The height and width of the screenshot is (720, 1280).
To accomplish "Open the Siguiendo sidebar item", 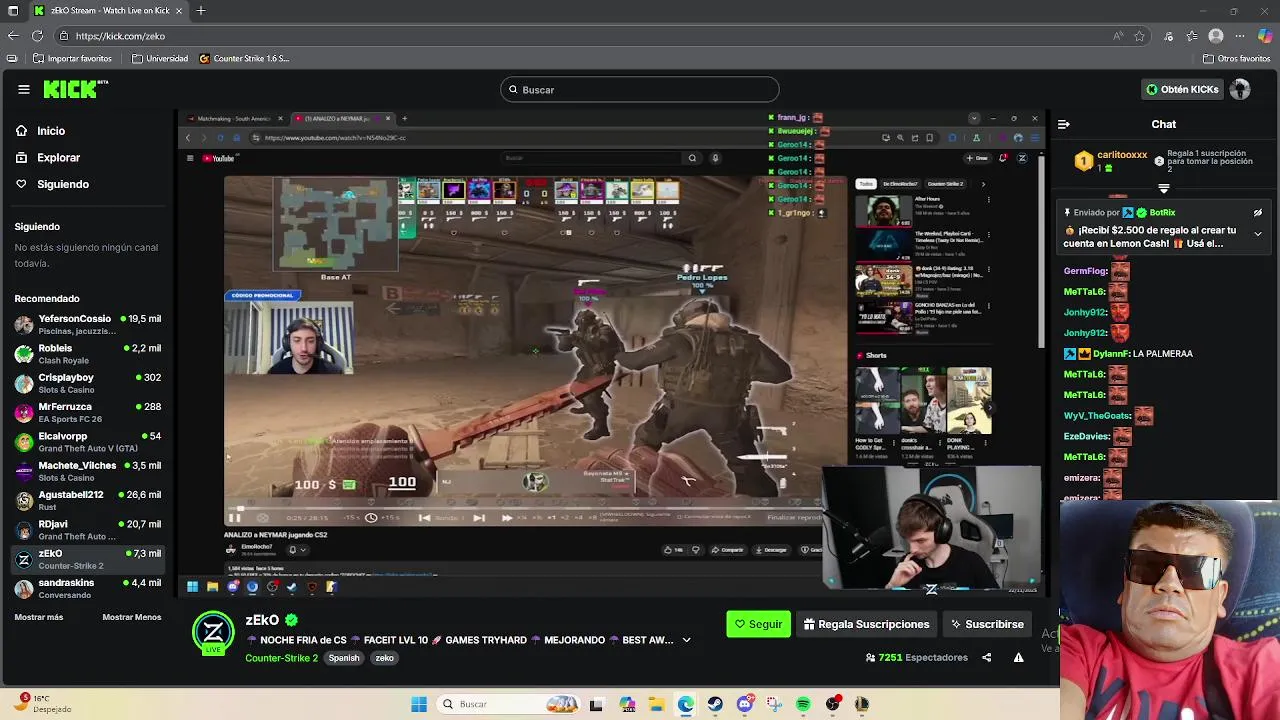I will coord(62,184).
